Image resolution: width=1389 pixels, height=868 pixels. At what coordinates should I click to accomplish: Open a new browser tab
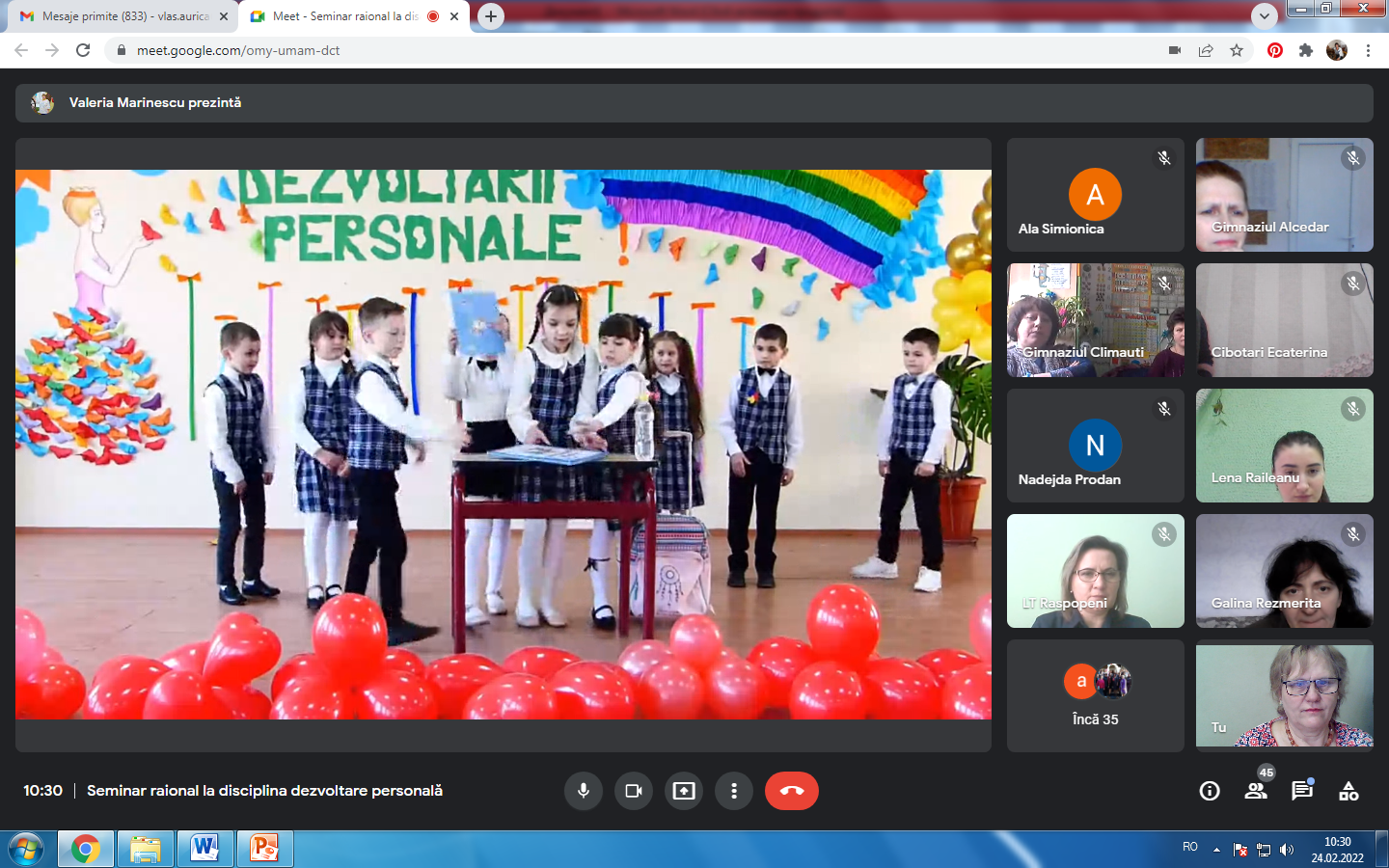click(x=491, y=16)
